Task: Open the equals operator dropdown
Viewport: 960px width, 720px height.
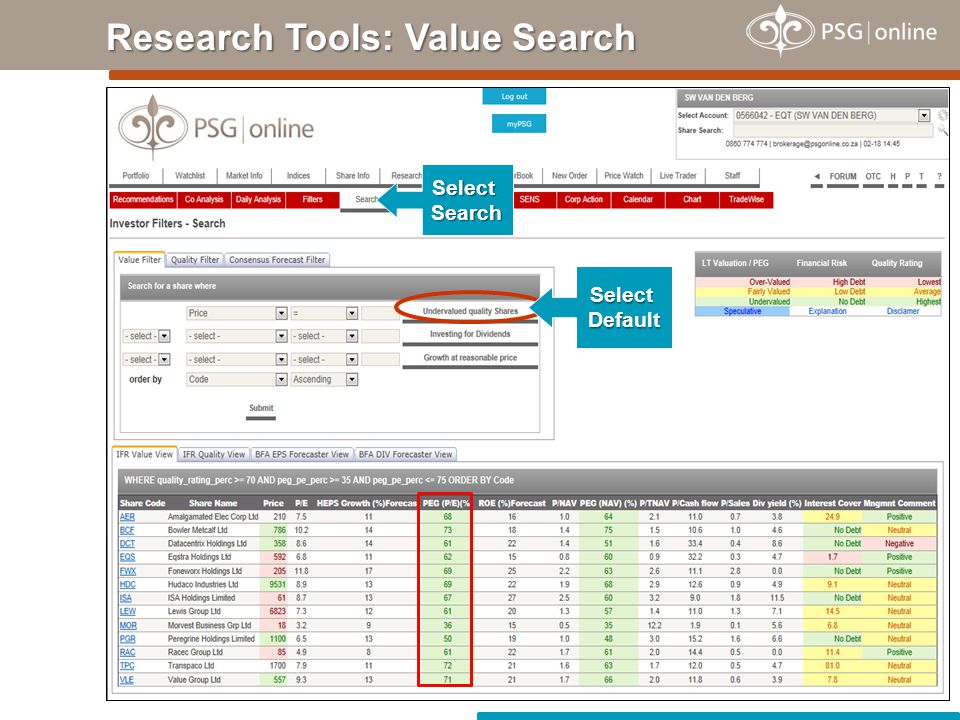Action: click(351, 313)
